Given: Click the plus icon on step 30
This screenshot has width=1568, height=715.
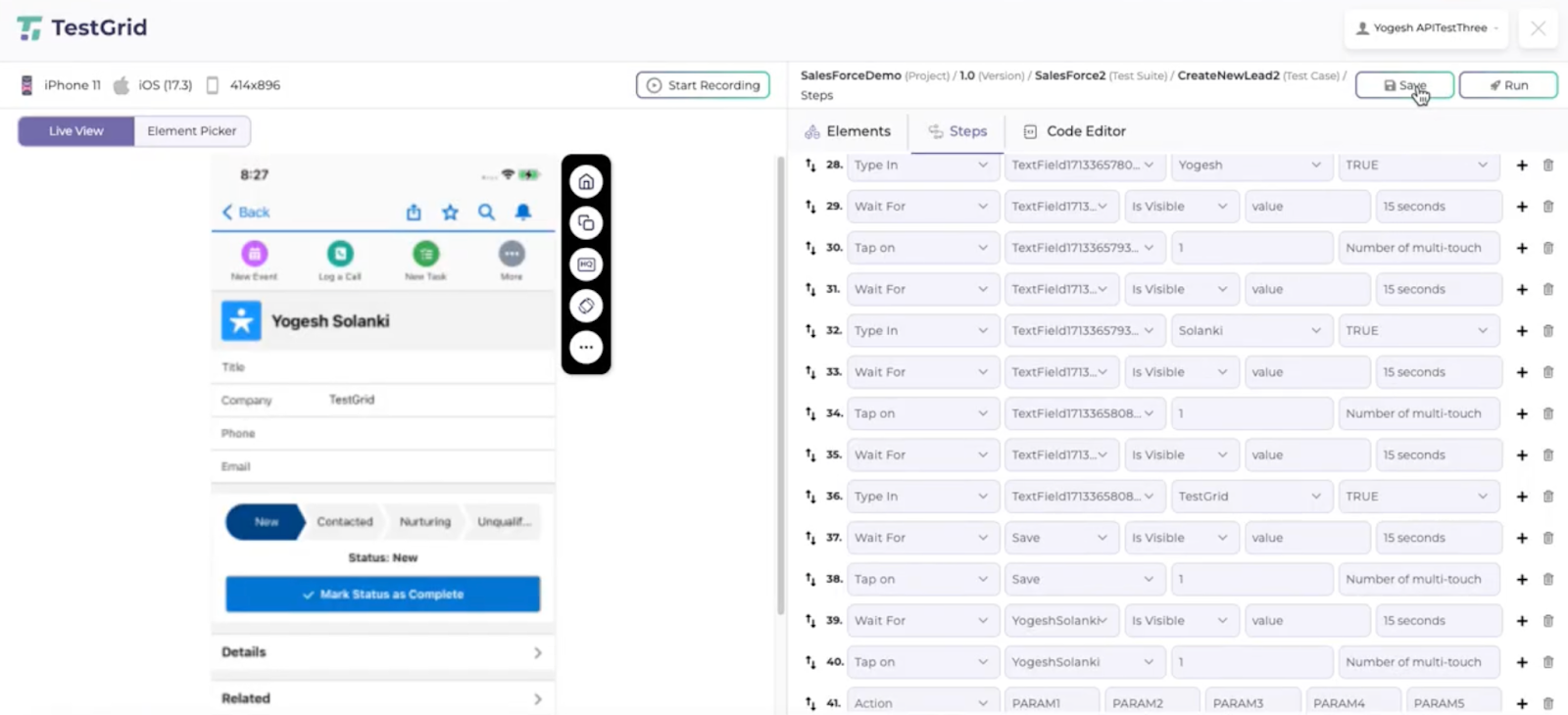Looking at the screenshot, I should [1522, 248].
